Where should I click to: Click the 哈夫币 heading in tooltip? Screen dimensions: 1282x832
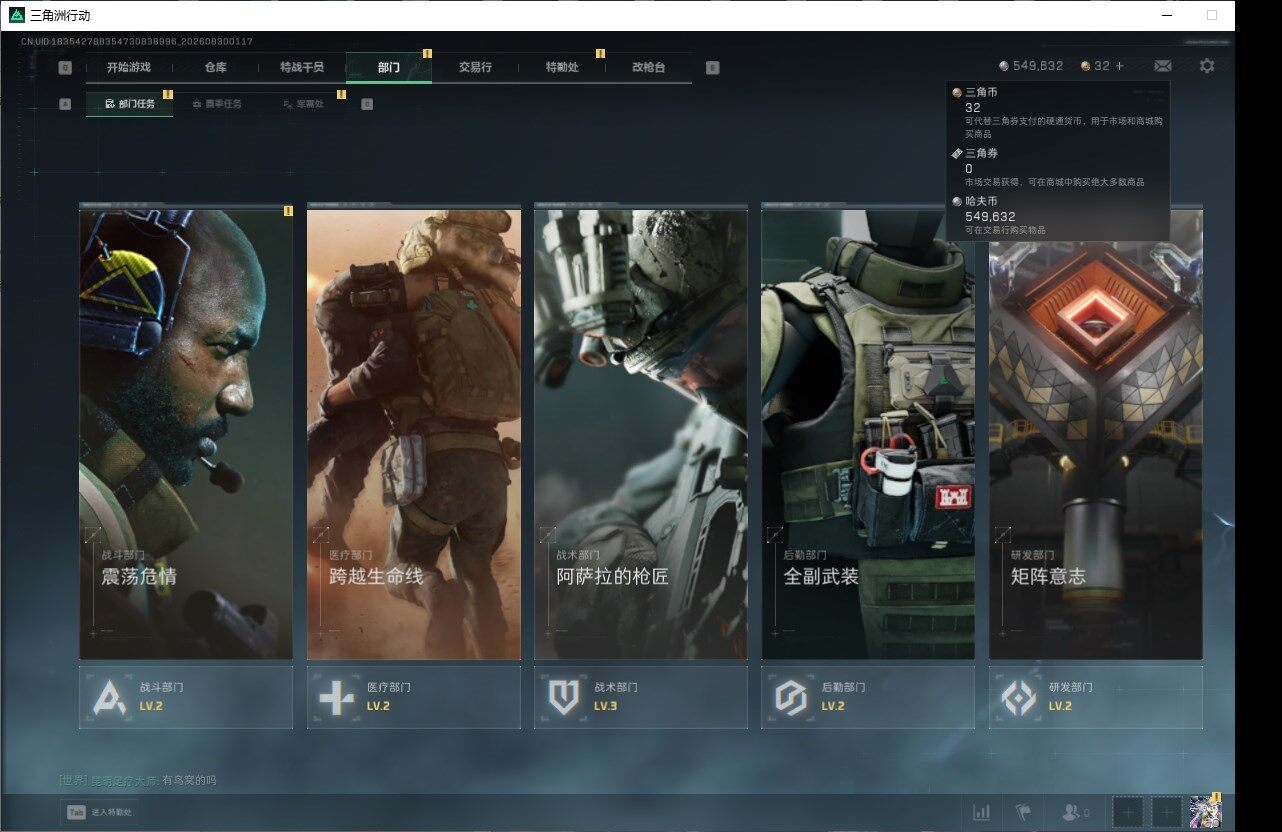[981, 202]
